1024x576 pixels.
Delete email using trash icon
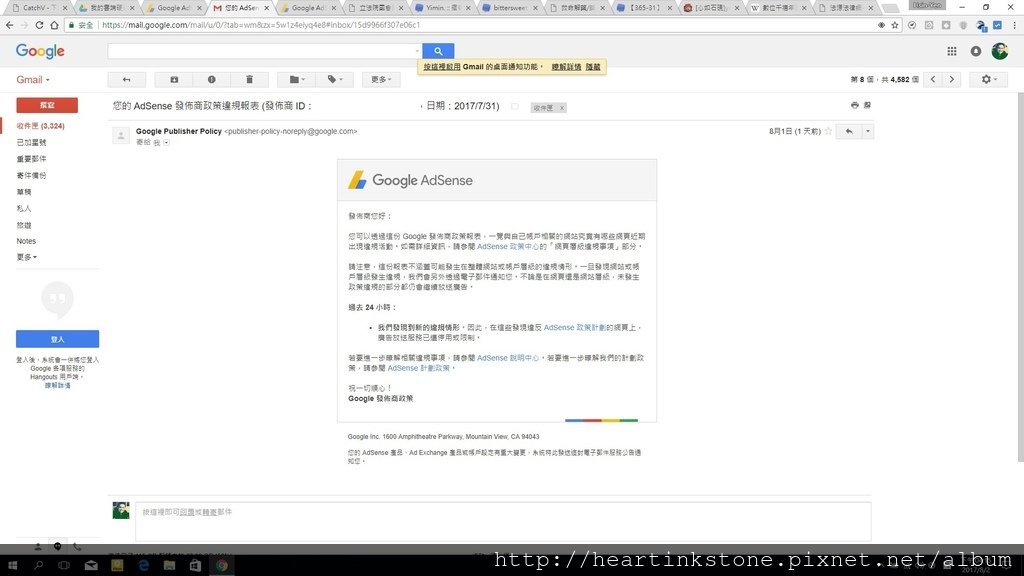coord(249,80)
